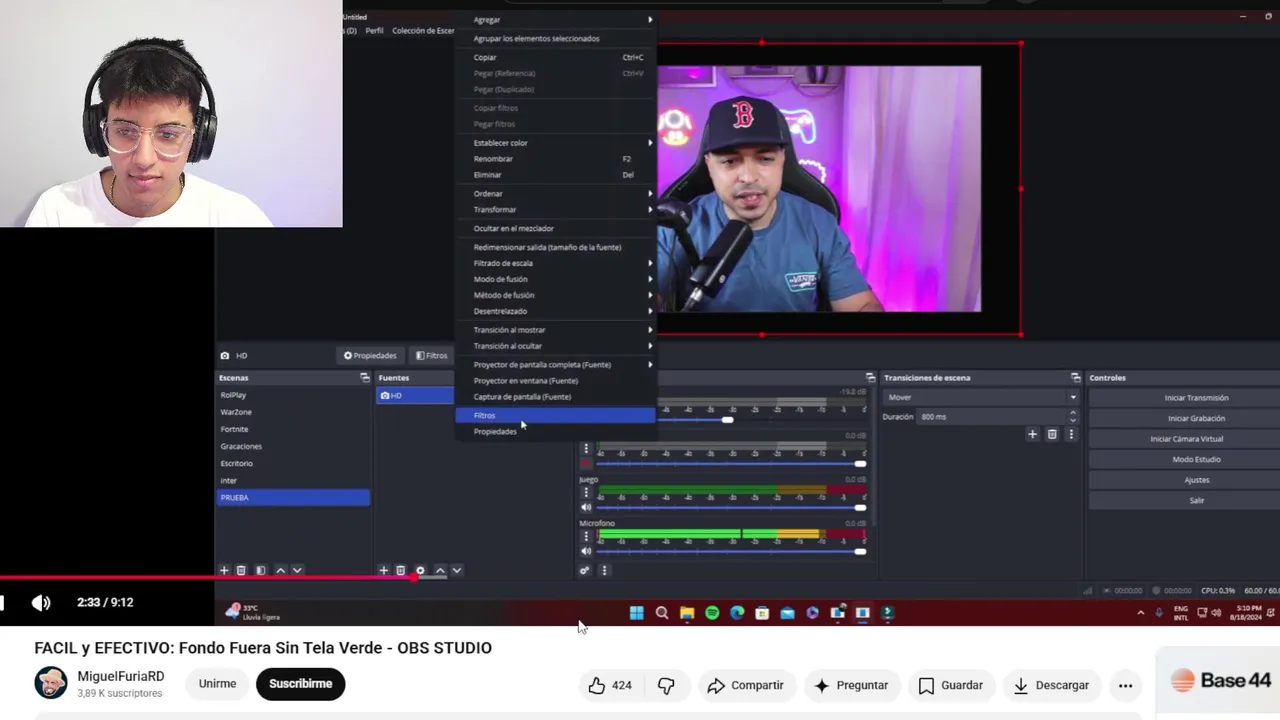Move the HD source down

457,570
